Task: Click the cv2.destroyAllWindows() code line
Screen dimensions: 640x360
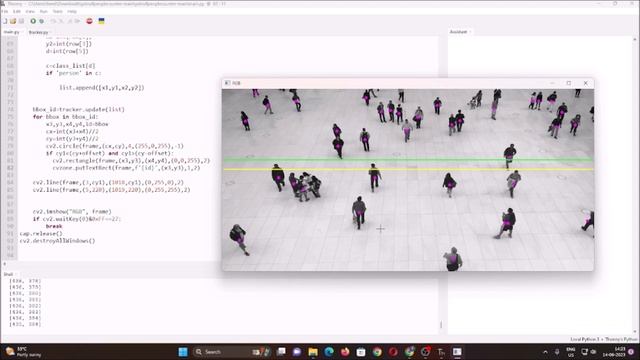Action: click(57, 241)
